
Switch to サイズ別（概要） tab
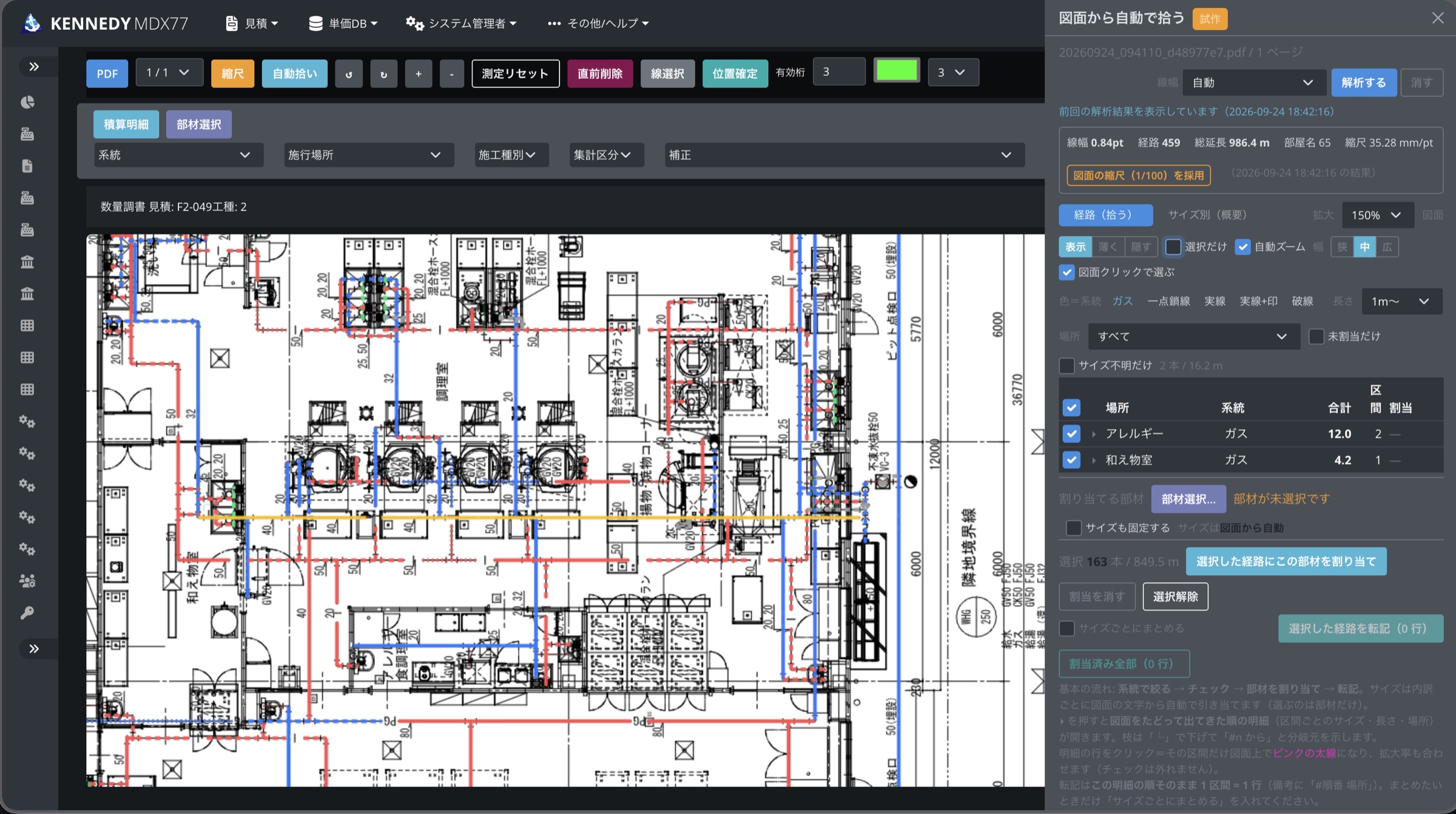pyautogui.click(x=1208, y=215)
